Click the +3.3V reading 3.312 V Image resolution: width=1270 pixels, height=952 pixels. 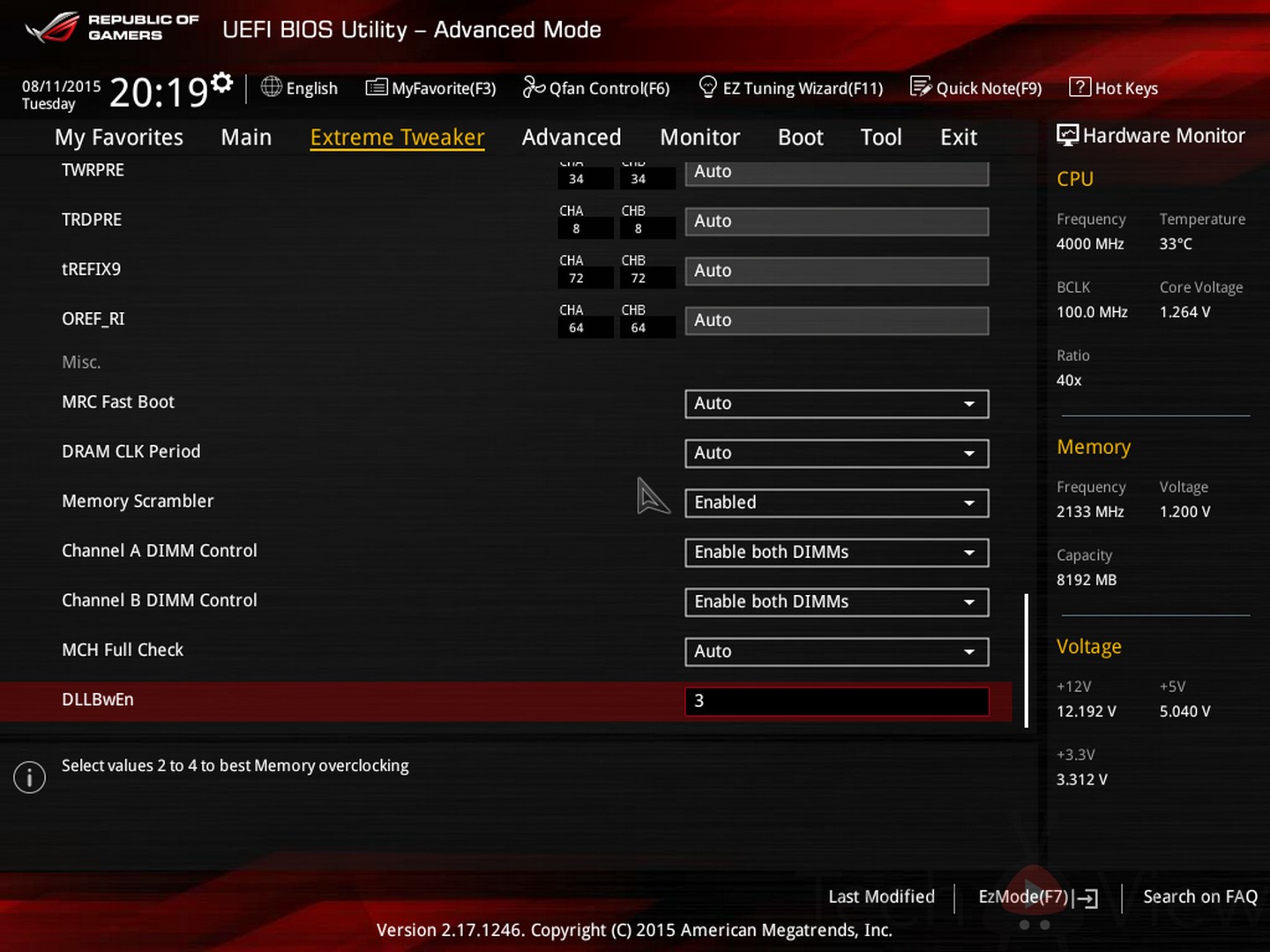1082,780
